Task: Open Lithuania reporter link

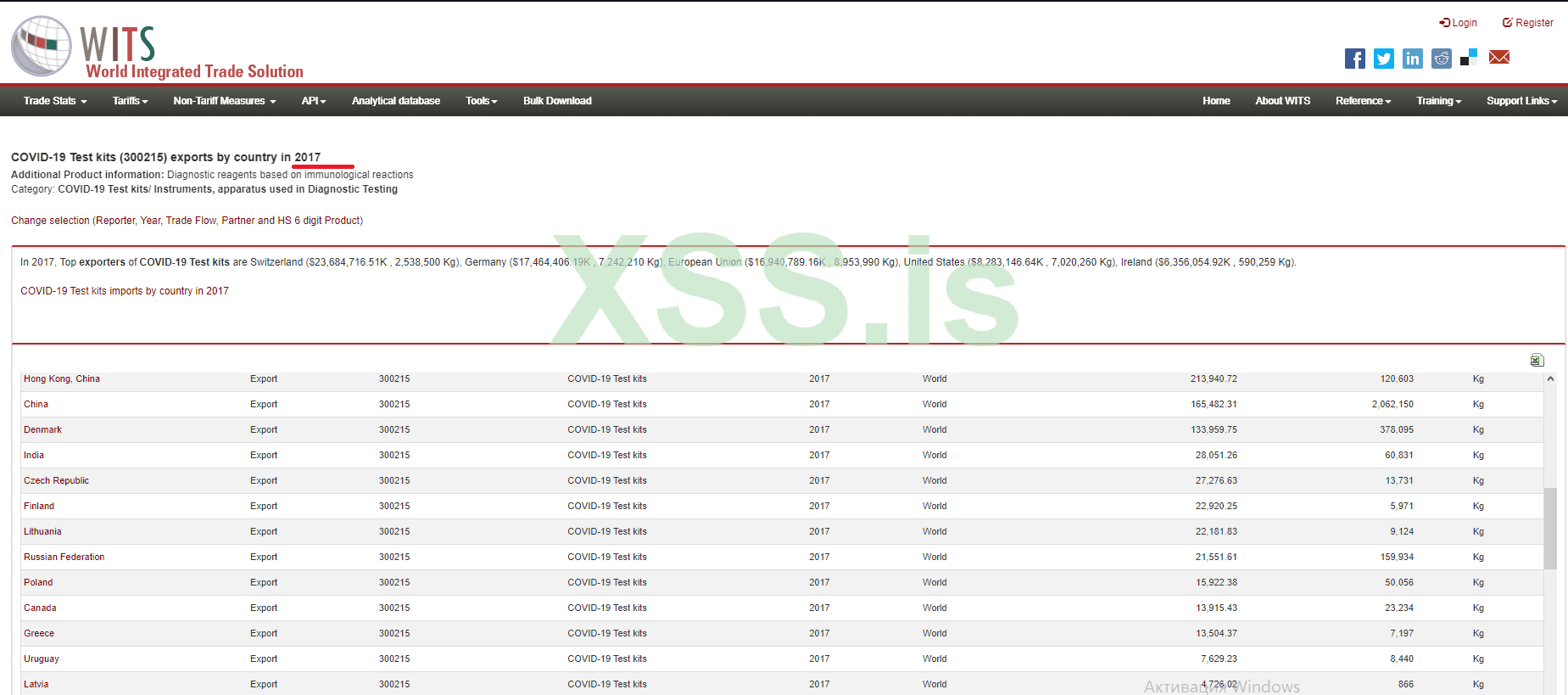Action: 42,532
